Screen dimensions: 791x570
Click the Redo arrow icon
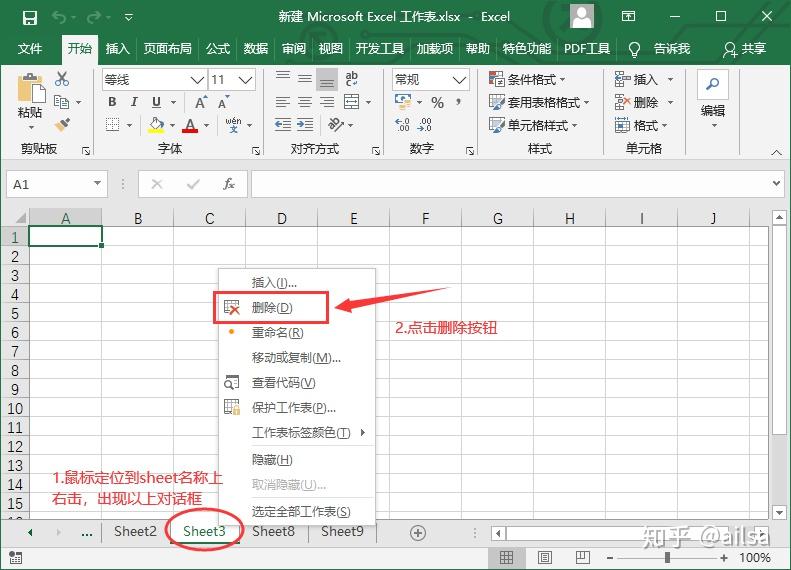[94, 18]
